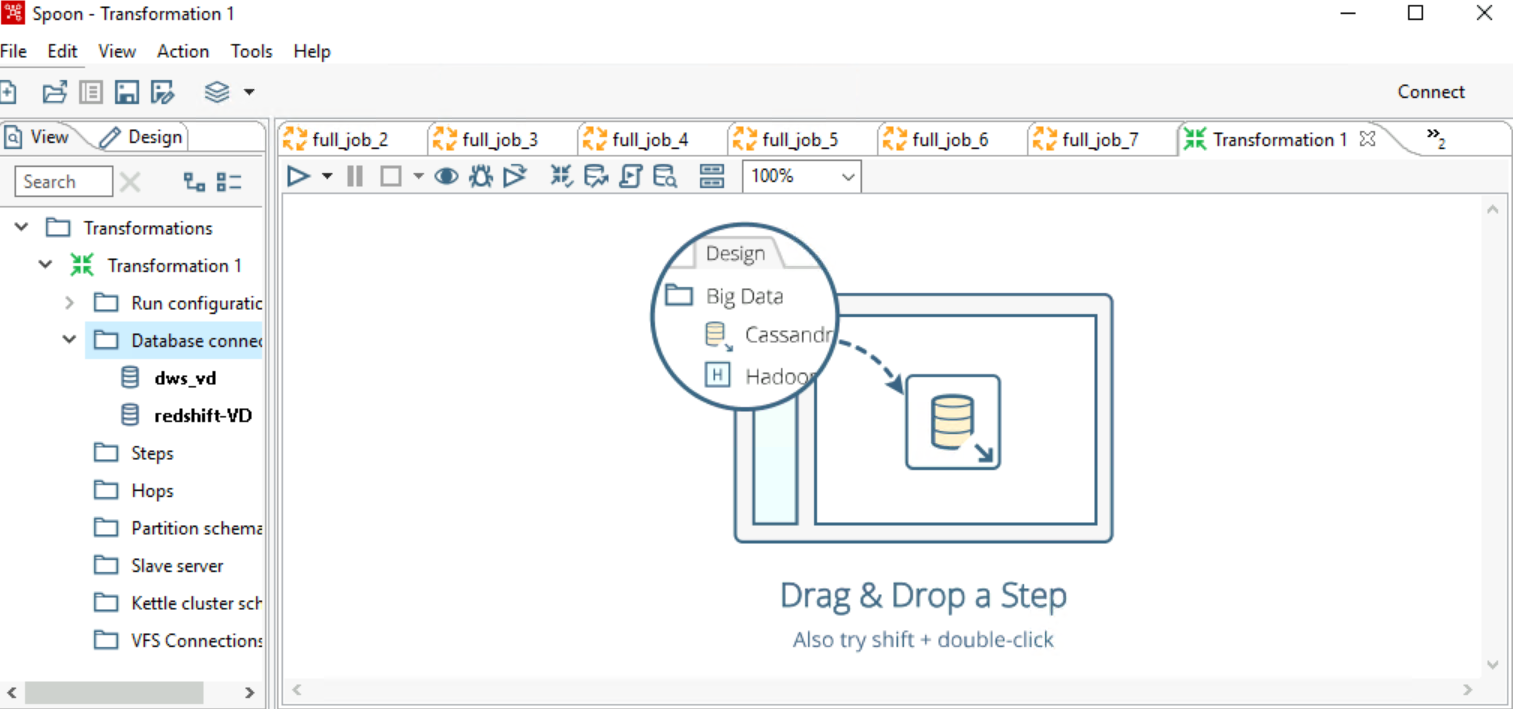Switch to the full_job_4 tab
Viewport: 1513px width, 709px height.
[650, 140]
